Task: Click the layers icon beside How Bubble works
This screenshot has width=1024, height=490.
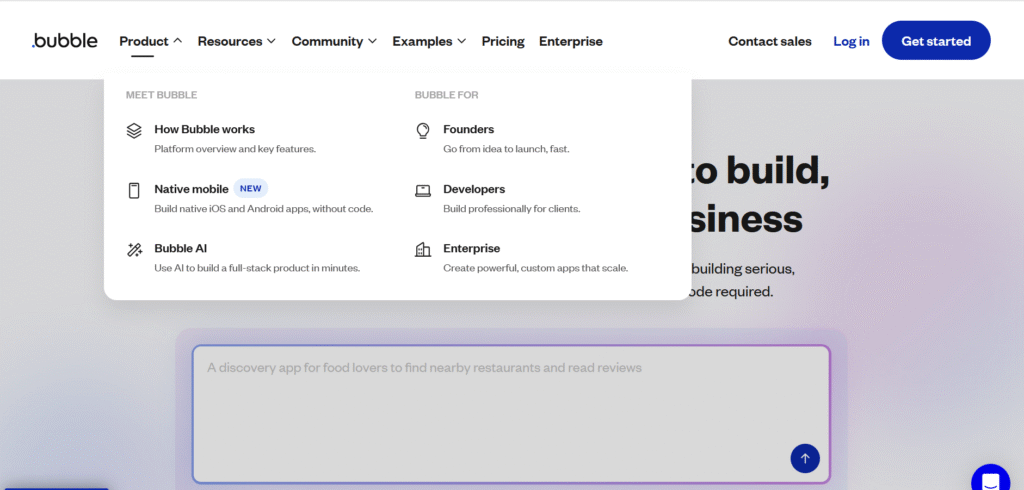Action: pos(134,130)
